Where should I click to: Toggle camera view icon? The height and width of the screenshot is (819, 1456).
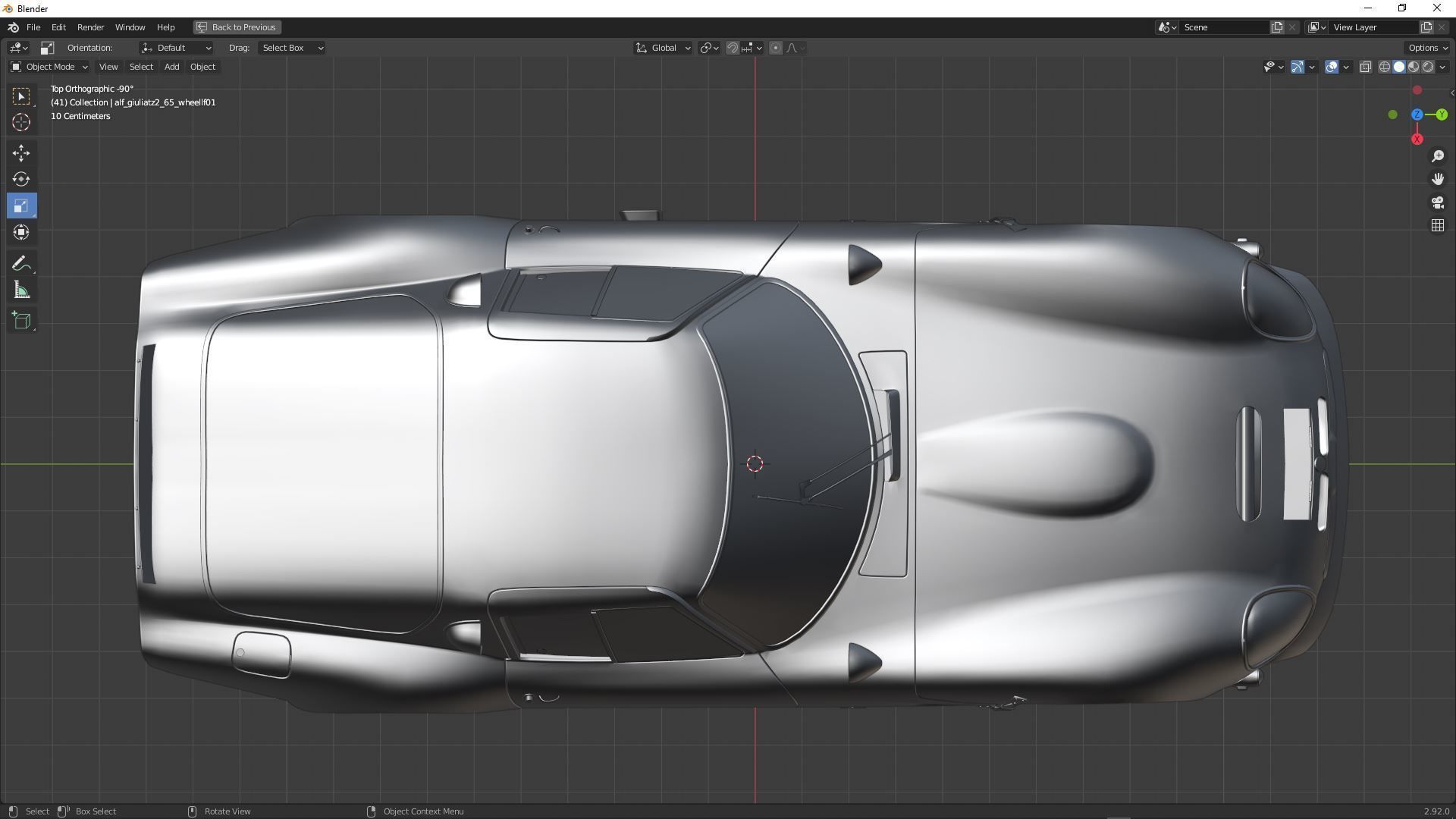click(x=1437, y=202)
